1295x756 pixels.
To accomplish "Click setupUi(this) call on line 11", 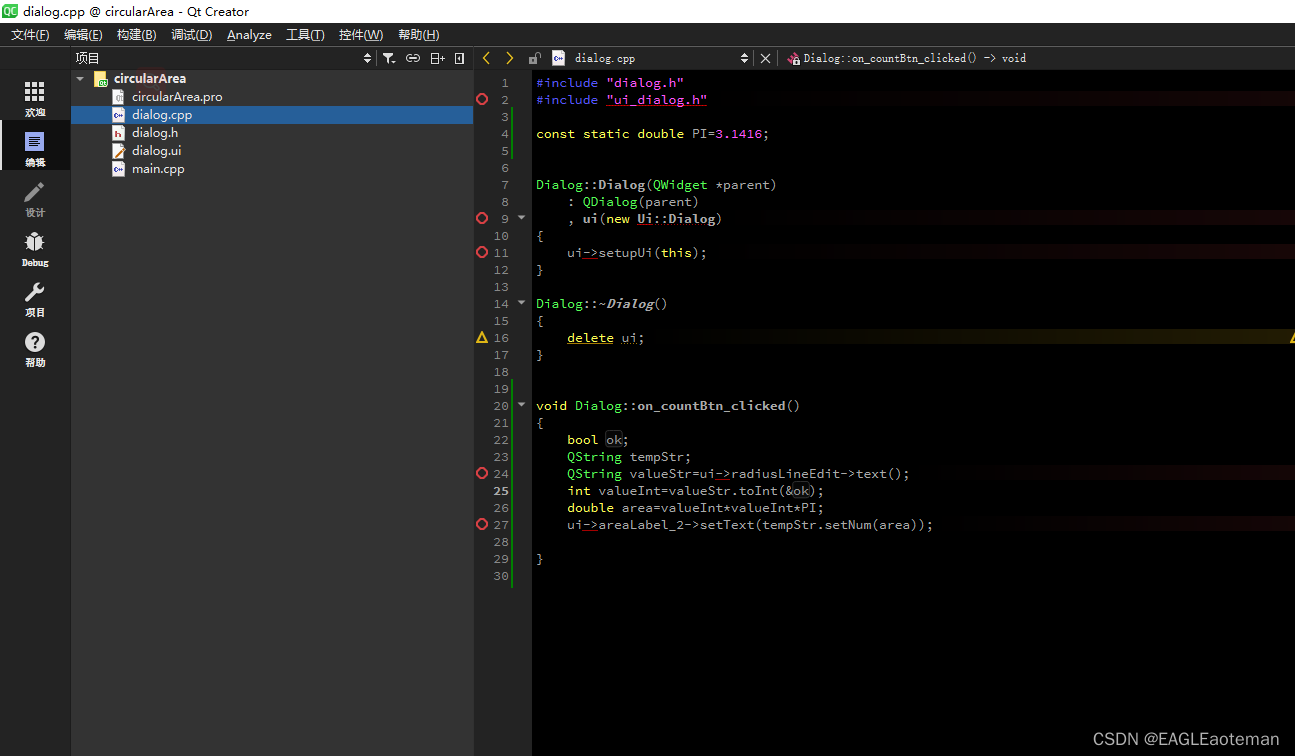I will tap(652, 253).
